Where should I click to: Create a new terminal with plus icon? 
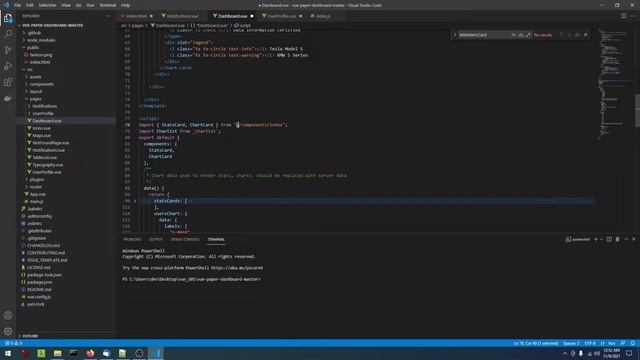[x=596, y=239]
